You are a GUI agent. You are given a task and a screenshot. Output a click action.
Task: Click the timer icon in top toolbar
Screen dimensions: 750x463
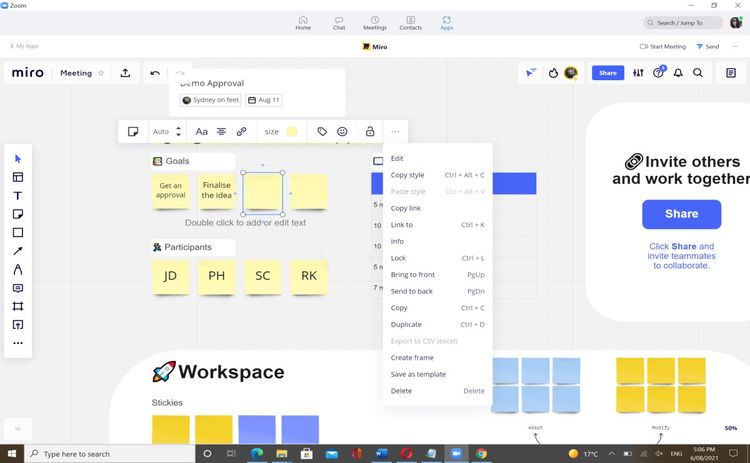coord(553,73)
